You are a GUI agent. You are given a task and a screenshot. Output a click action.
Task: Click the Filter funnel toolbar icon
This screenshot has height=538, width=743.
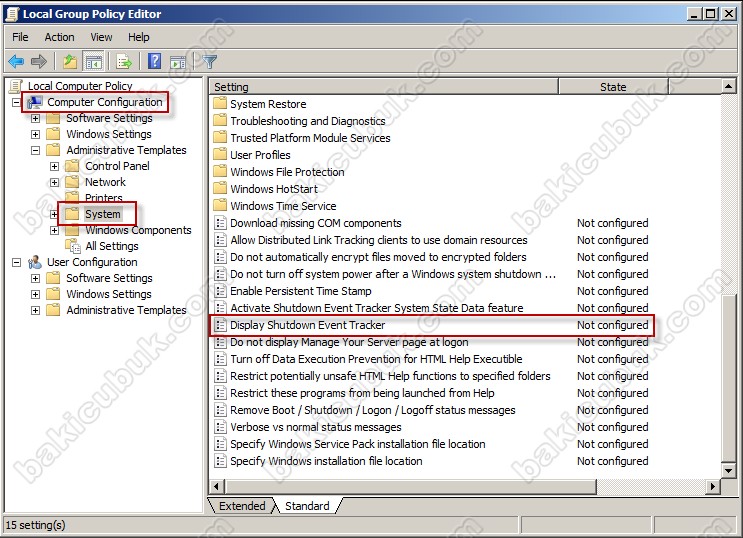click(x=209, y=61)
